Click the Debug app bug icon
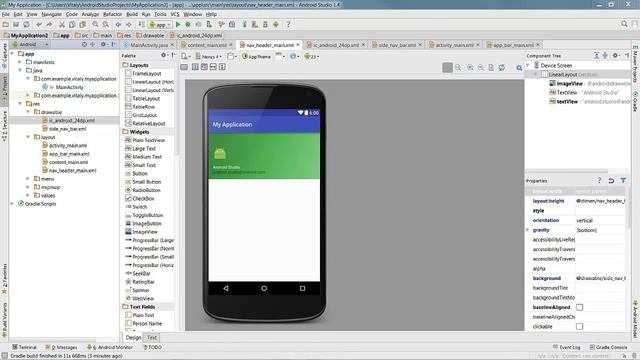The height and width of the screenshot is (360, 640). 188,25
